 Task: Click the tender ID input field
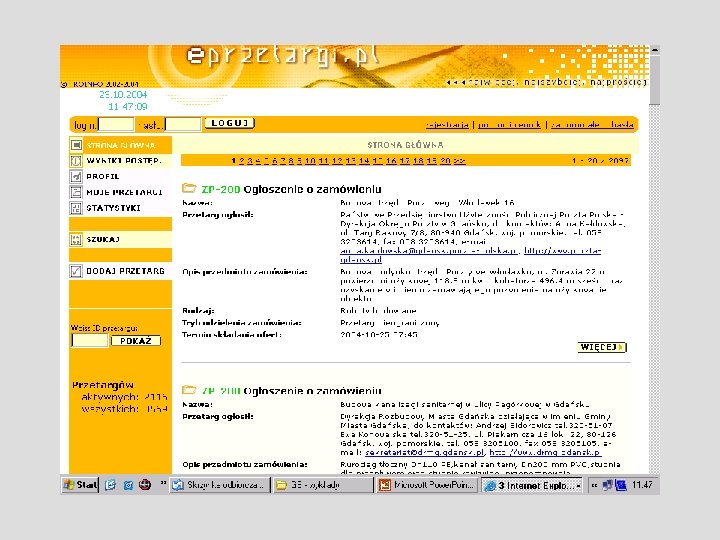point(90,340)
